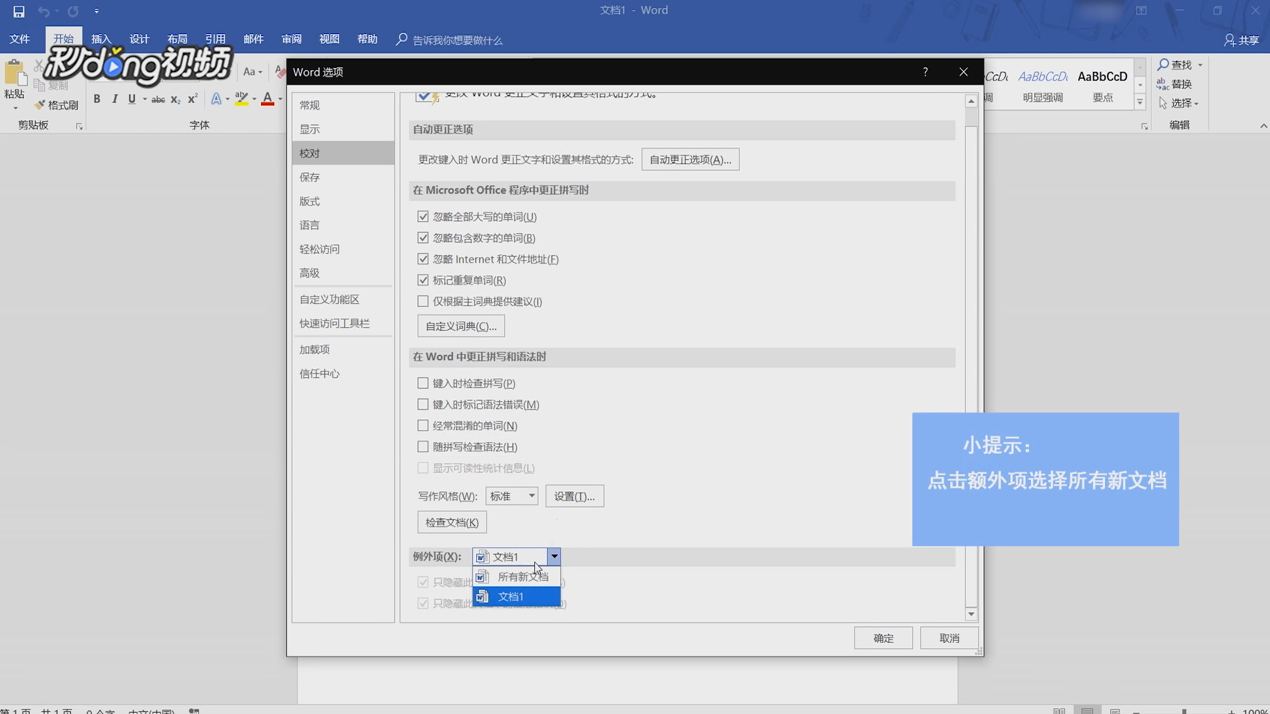Toggle 忽略全部大写的单词 checkbox
The height and width of the screenshot is (714, 1270).
point(423,217)
